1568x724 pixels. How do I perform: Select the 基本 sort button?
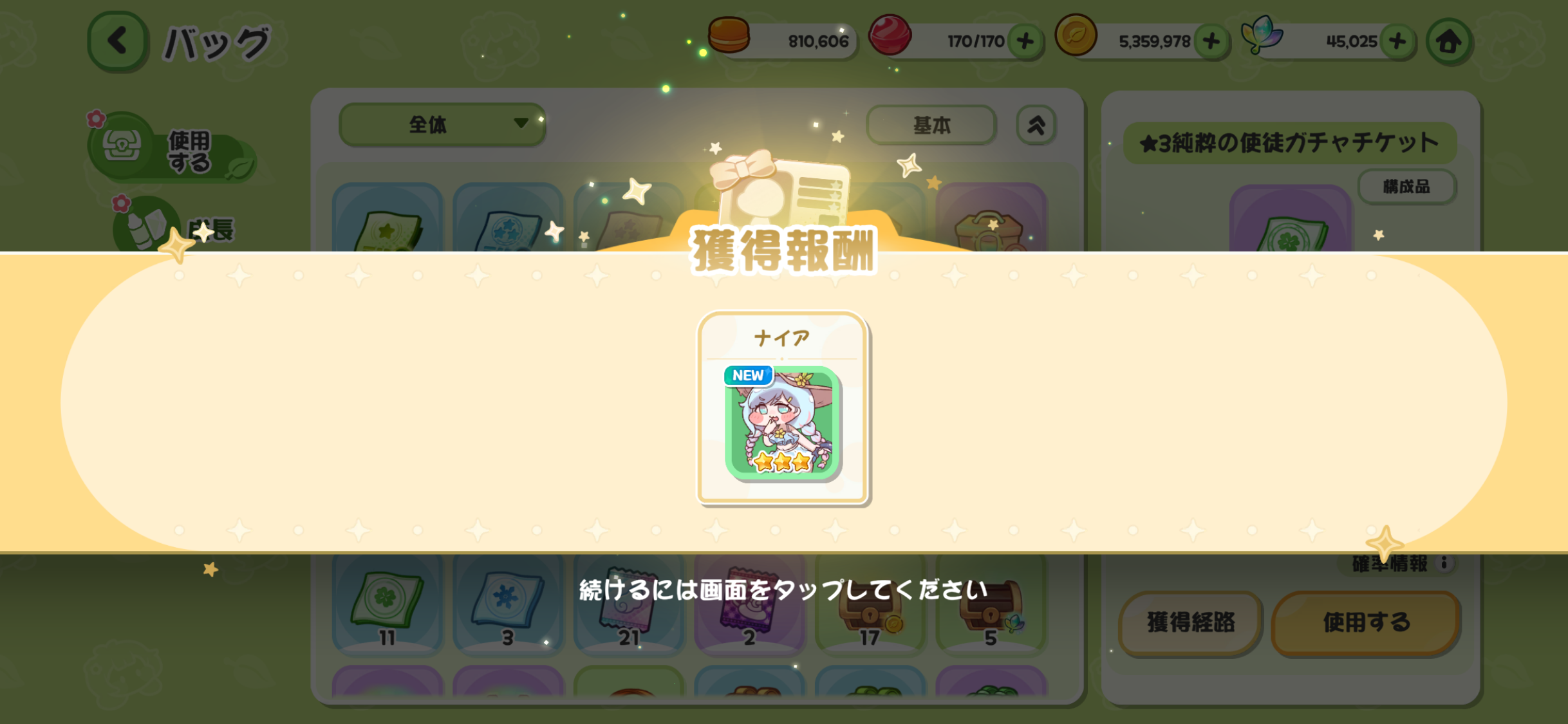click(x=931, y=124)
